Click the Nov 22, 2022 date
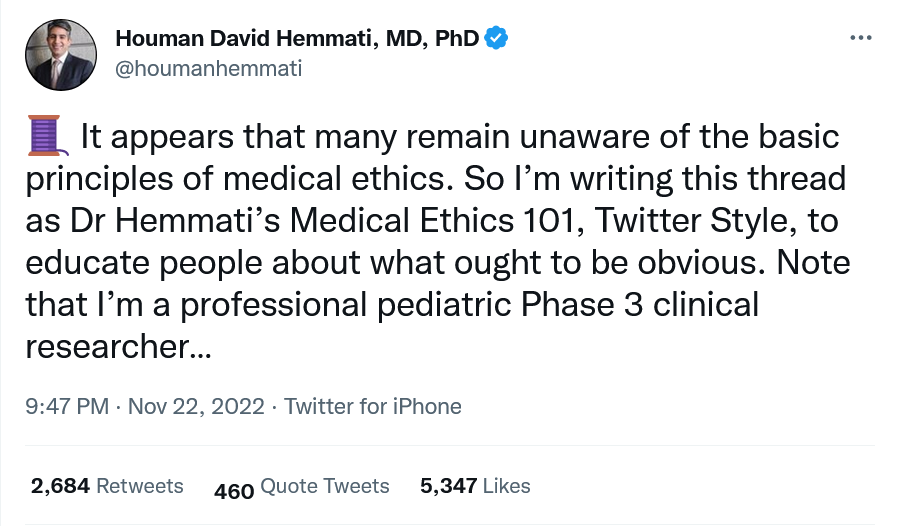The height and width of the screenshot is (526, 897). pos(198,406)
